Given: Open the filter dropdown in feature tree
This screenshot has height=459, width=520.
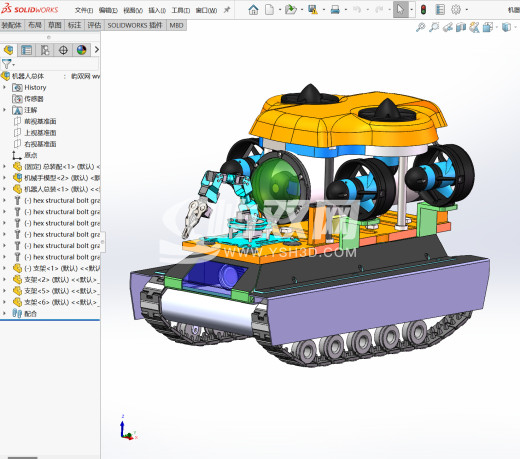Looking at the screenshot, I should coord(8,64).
